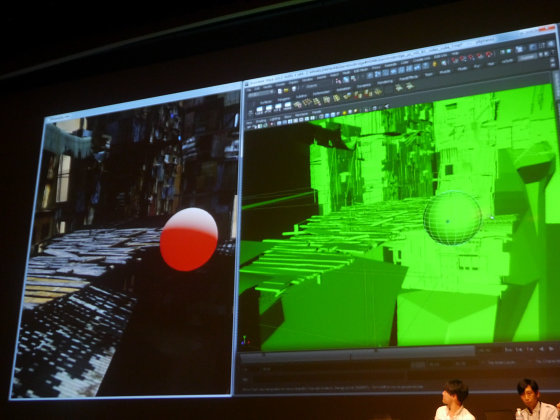Click the red and white sphere in left window
The height and width of the screenshot is (420, 560).
coord(189,239)
